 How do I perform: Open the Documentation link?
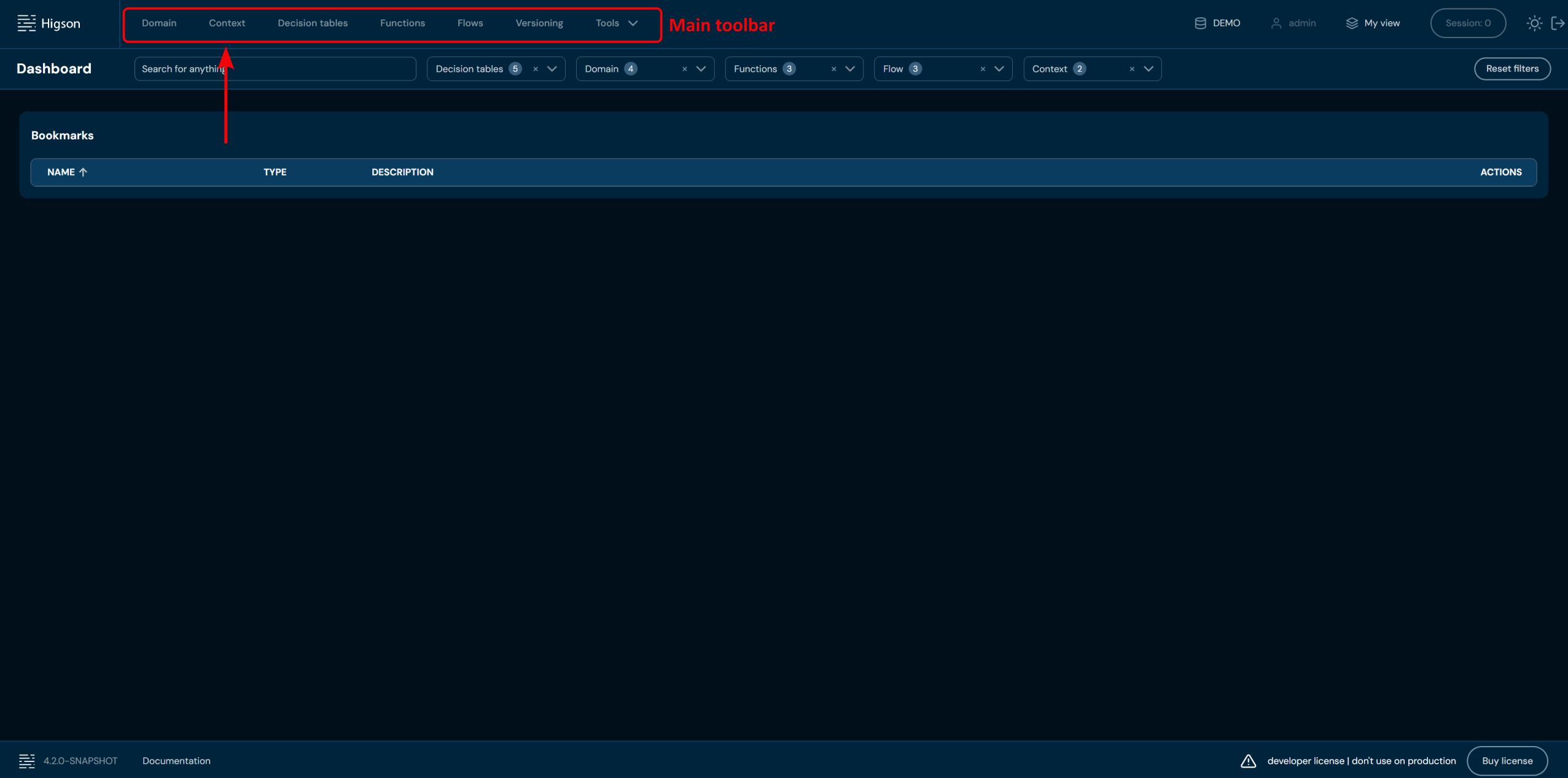pos(176,761)
